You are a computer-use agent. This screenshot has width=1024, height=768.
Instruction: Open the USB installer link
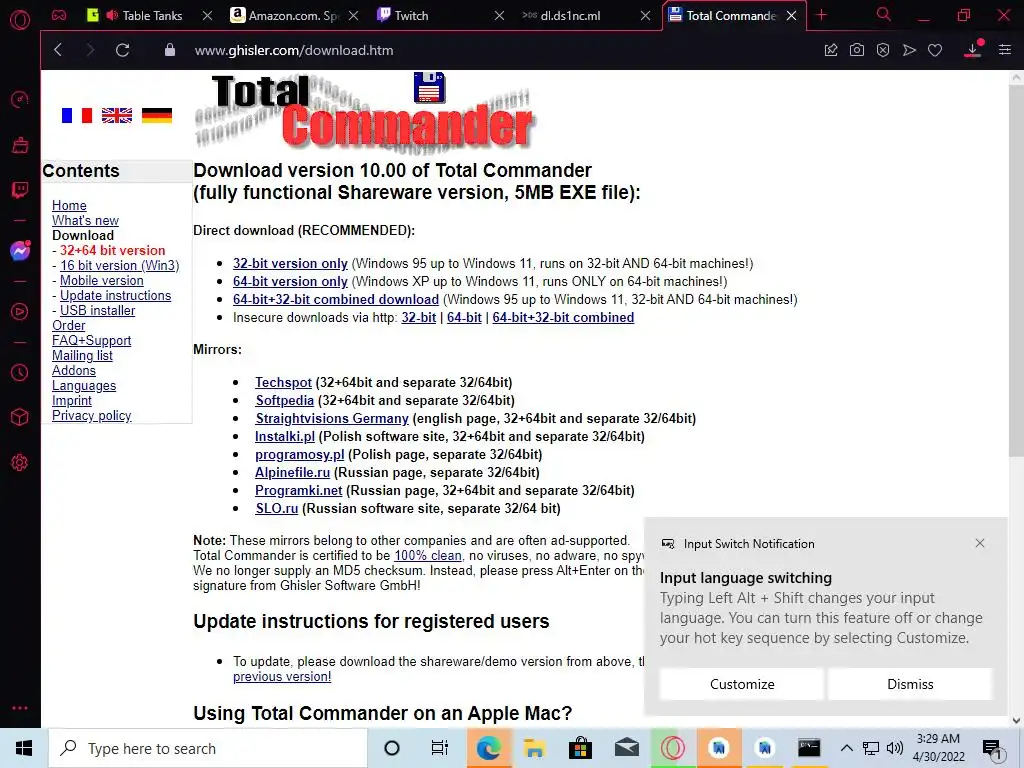click(97, 310)
